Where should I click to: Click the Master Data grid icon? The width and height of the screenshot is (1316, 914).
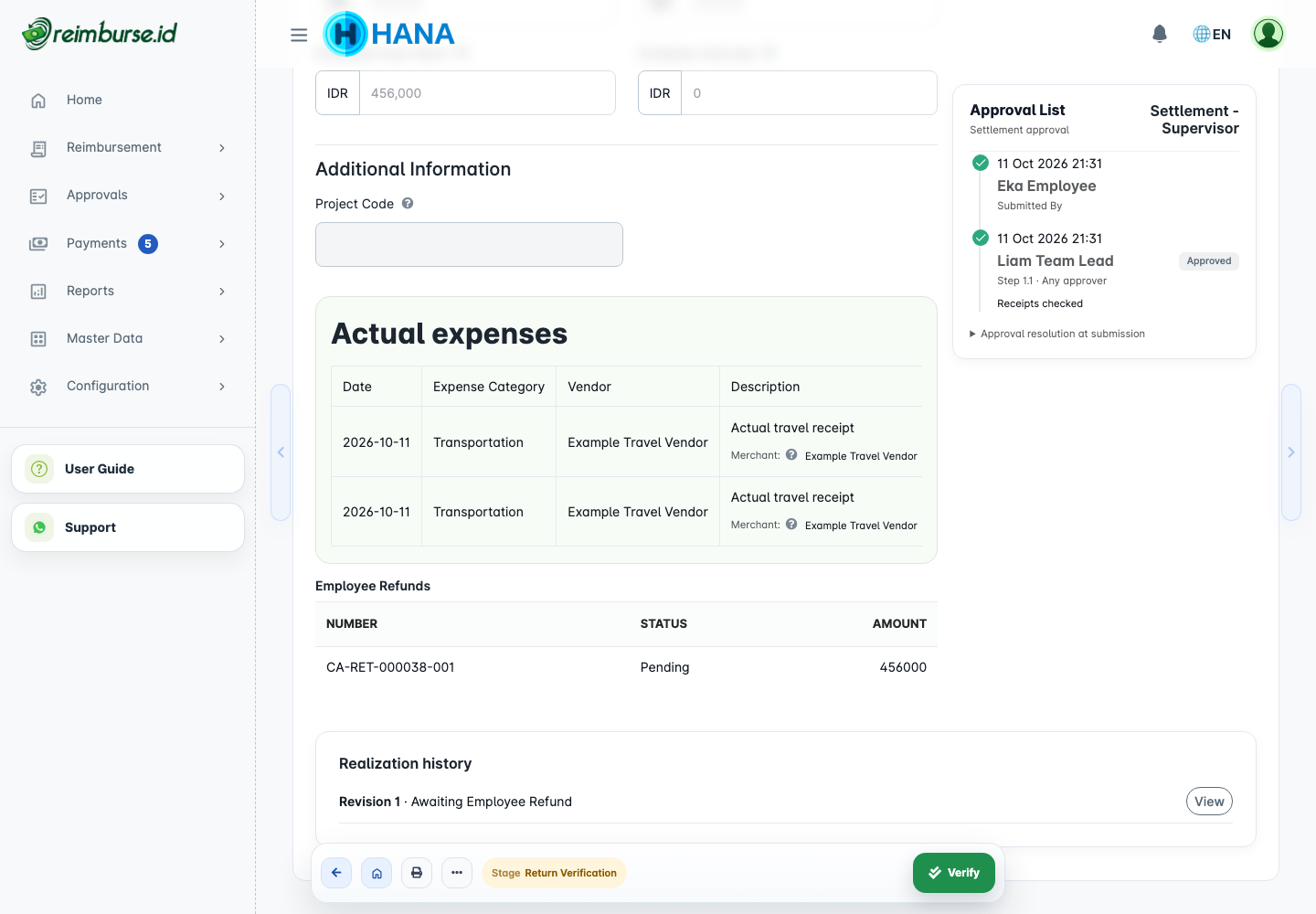pyautogui.click(x=38, y=339)
